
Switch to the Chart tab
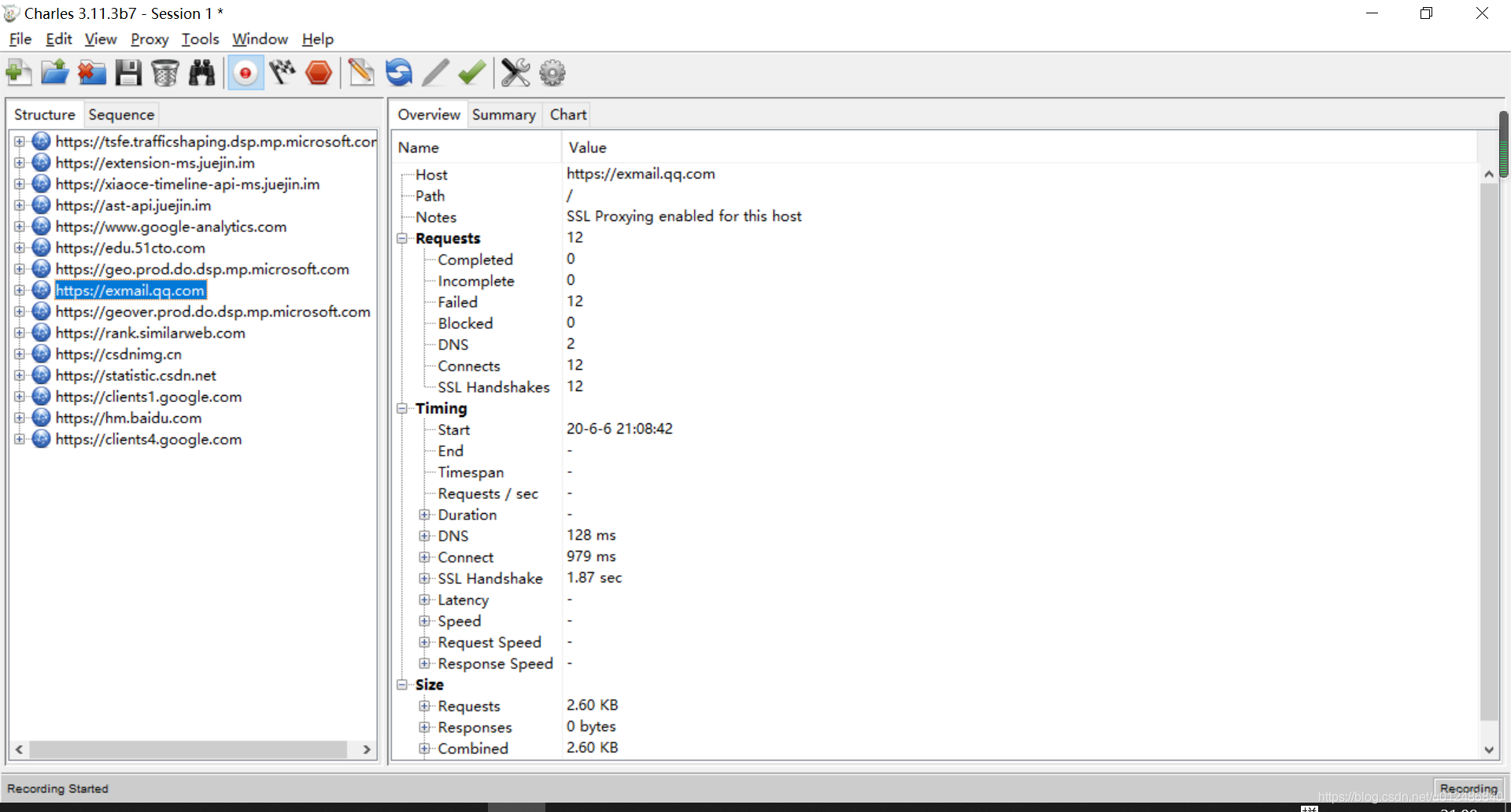click(x=568, y=115)
